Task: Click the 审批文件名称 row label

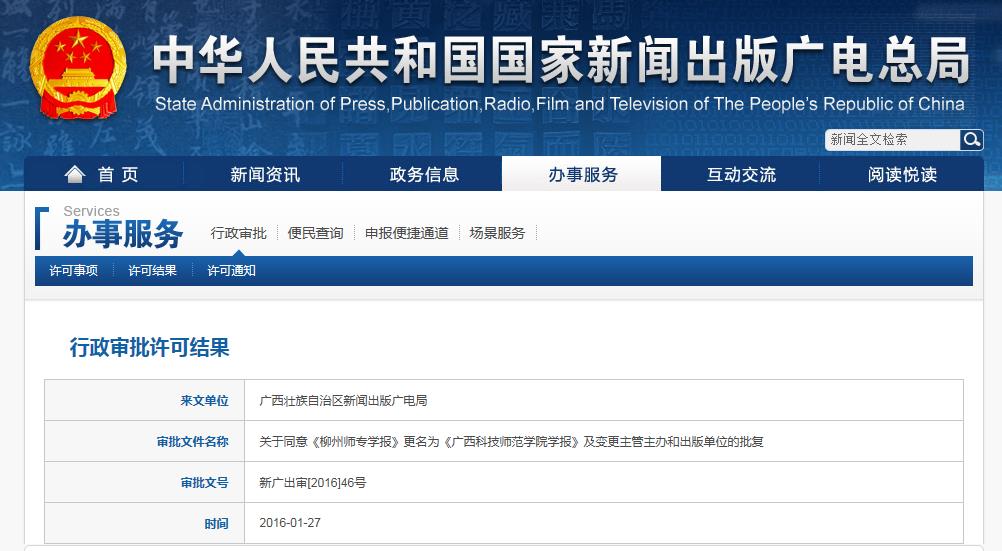Action: pos(193,442)
